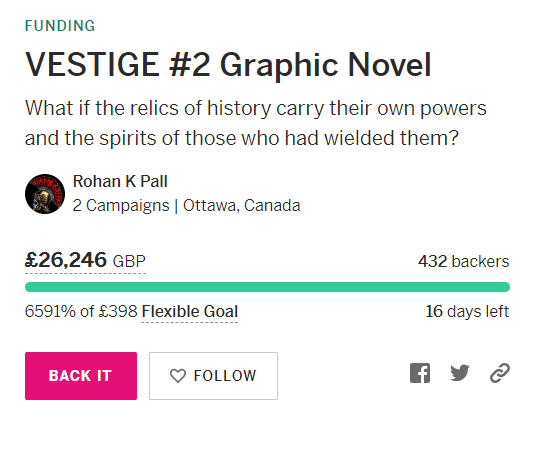Share campaign on Facebook icon
The image size is (534, 449).
click(420, 373)
